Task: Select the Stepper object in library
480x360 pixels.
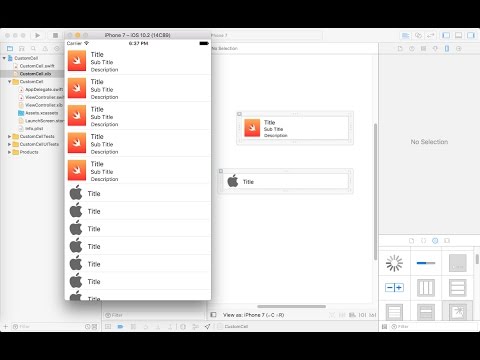Action: click(x=394, y=287)
